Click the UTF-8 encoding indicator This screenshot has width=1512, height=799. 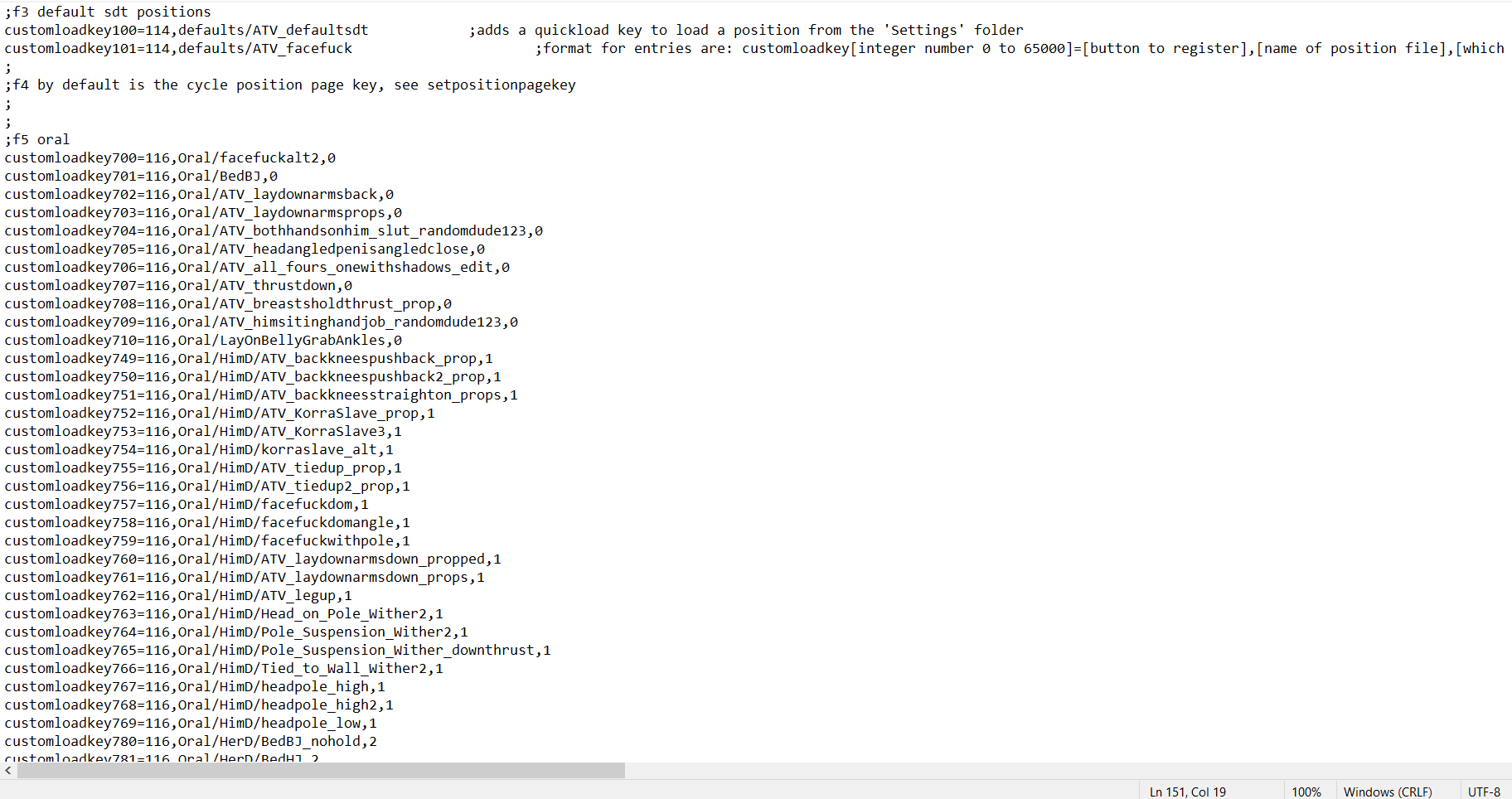point(1483,792)
